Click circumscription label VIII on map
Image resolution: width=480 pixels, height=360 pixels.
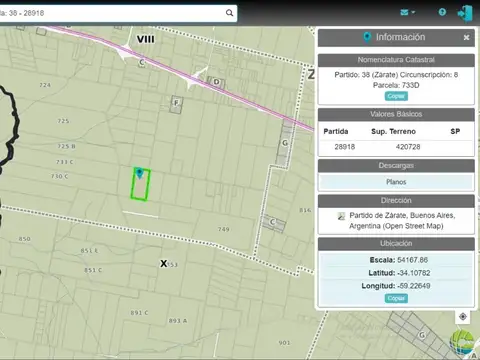(x=146, y=39)
